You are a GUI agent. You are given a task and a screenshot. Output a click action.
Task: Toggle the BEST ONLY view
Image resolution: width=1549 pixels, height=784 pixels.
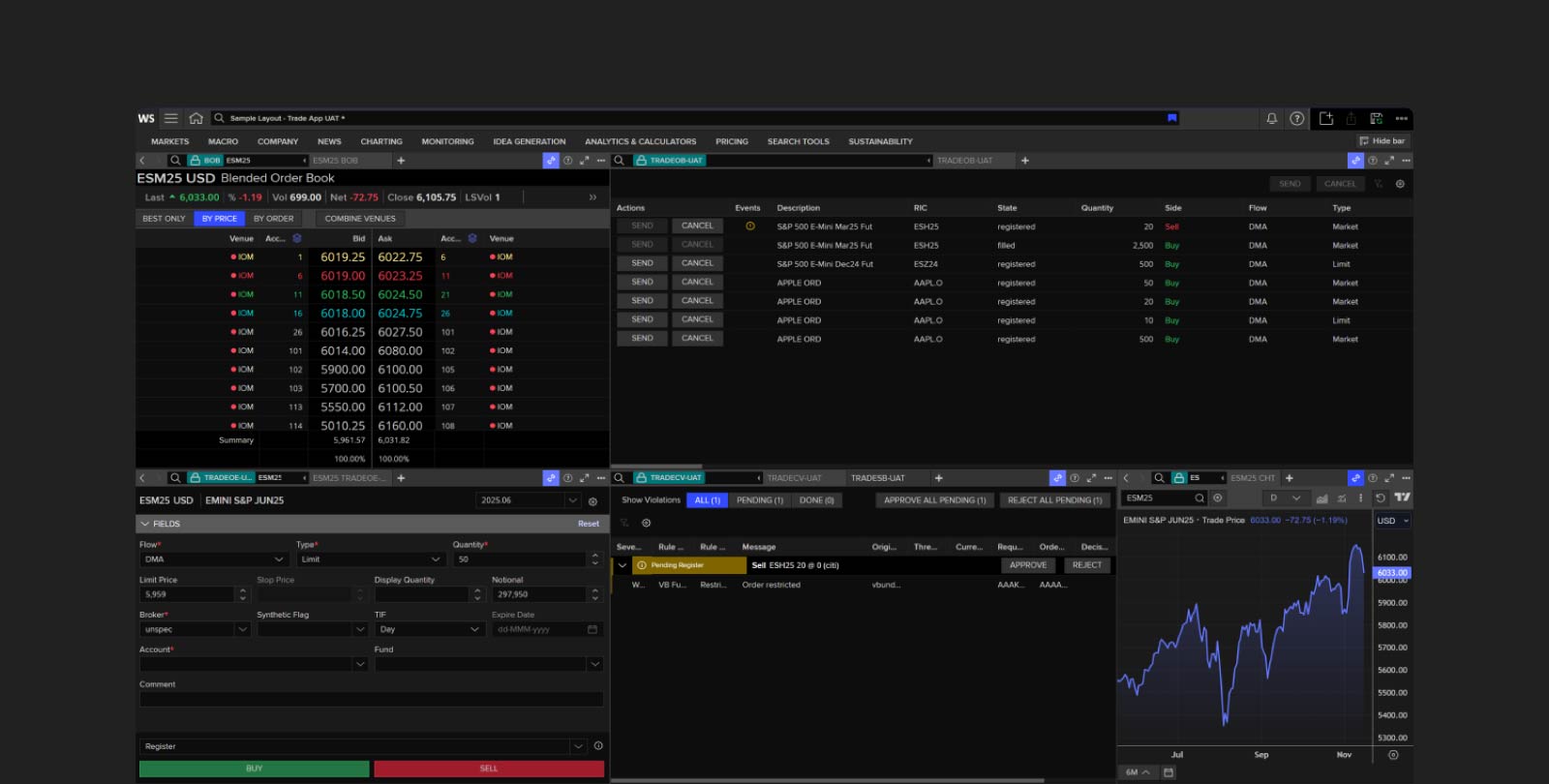(x=164, y=219)
